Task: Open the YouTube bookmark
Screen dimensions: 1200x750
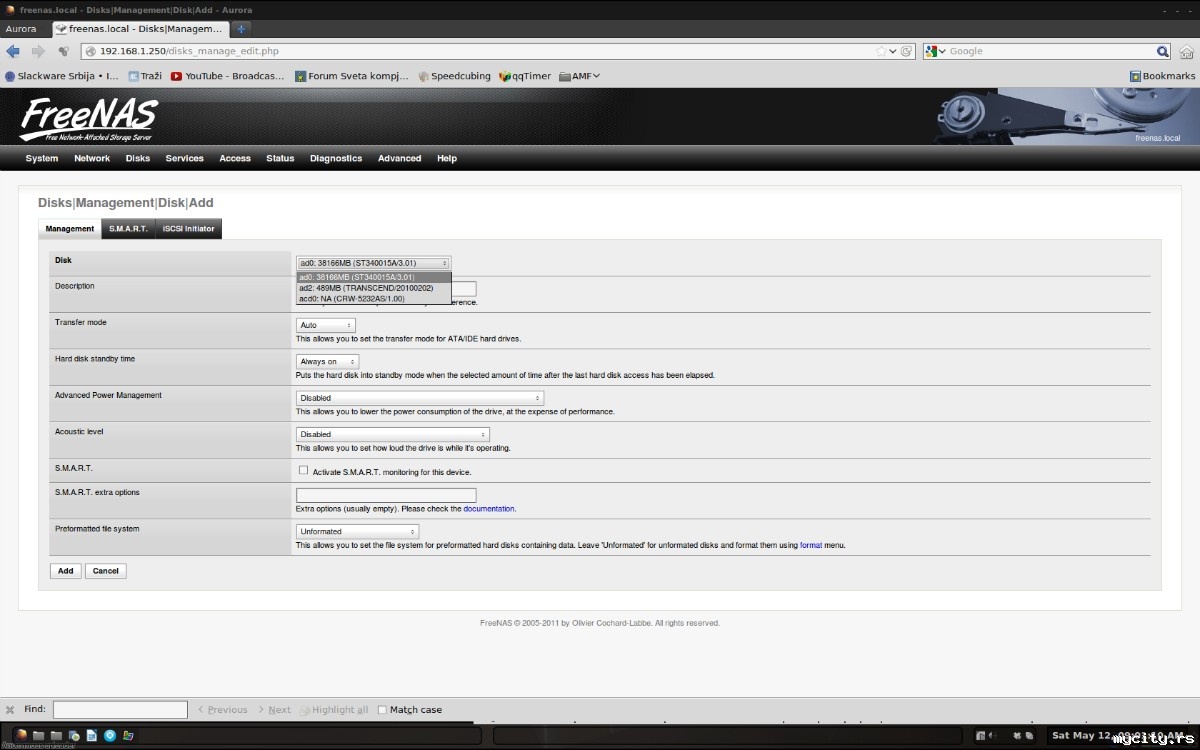Action: tap(228, 76)
